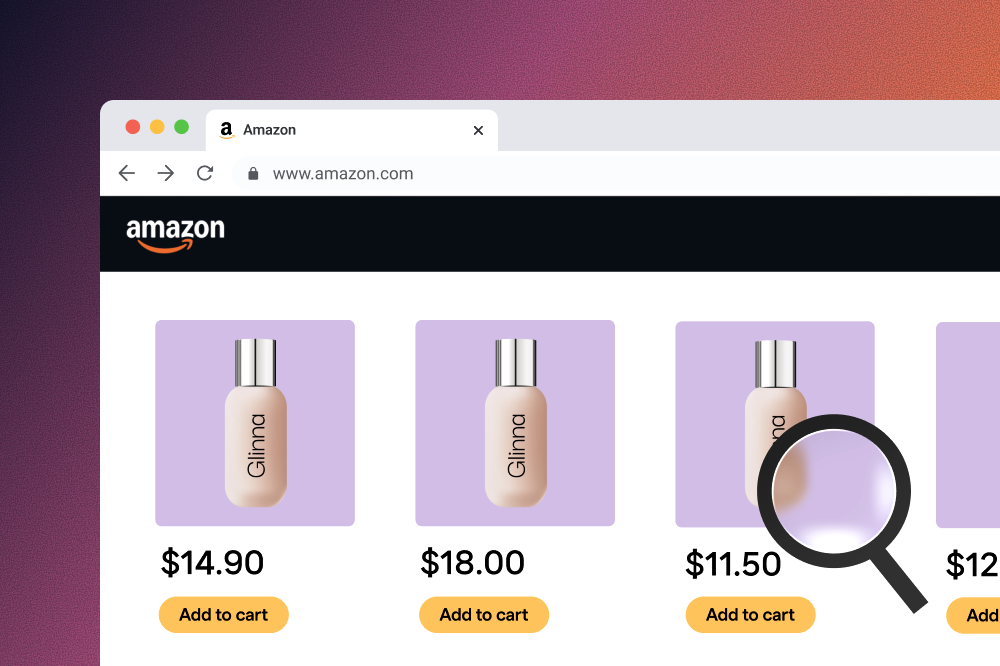Click the partially visible fourth Add button

[974, 616]
